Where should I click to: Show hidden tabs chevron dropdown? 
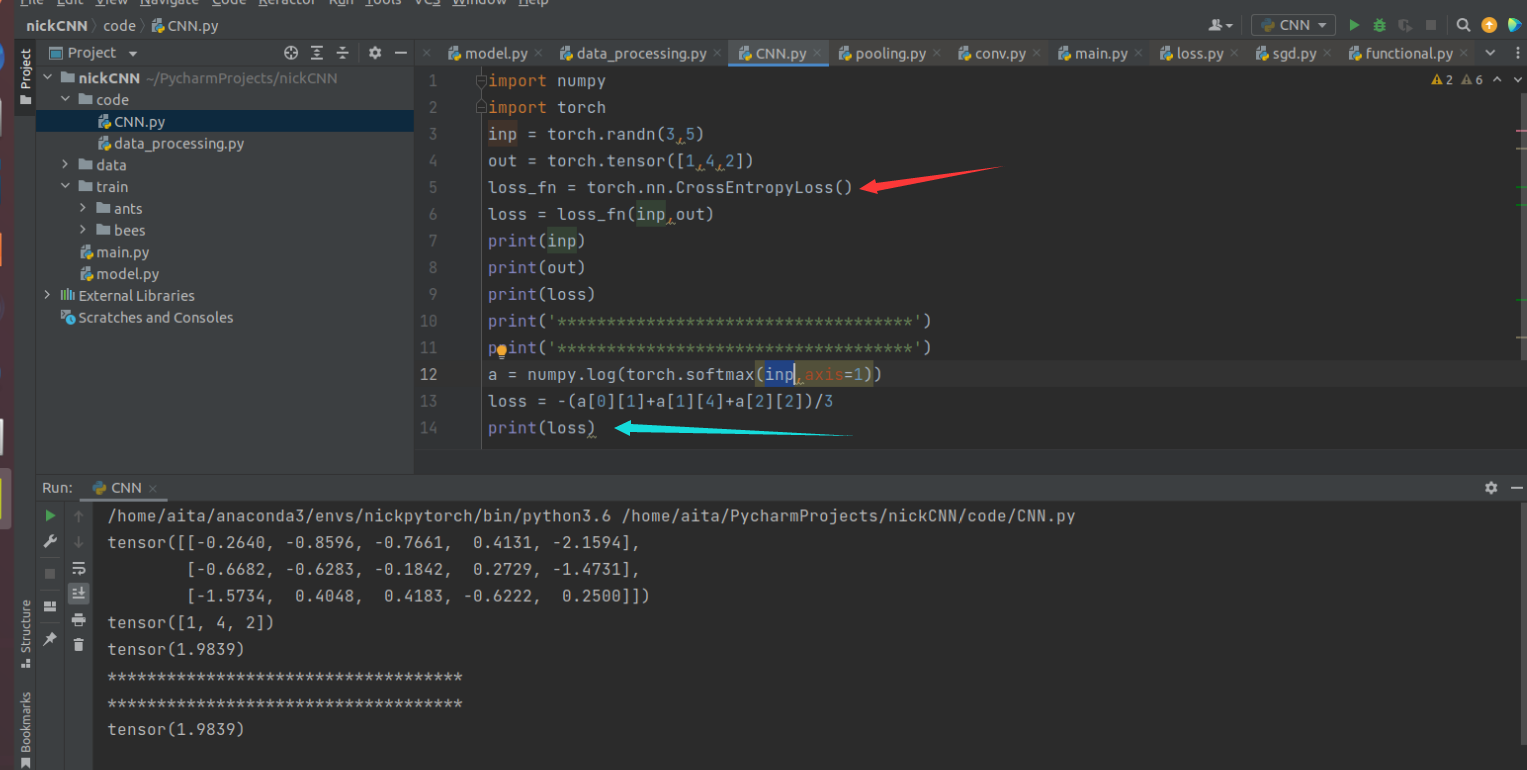pyautogui.click(x=1490, y=53)
